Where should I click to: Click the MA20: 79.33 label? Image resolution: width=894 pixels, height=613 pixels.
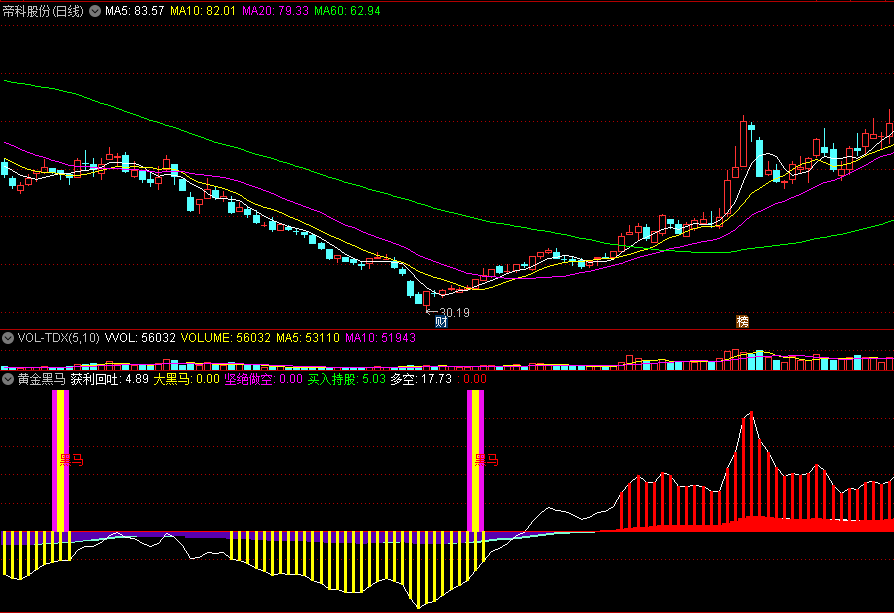pos(275,11)
